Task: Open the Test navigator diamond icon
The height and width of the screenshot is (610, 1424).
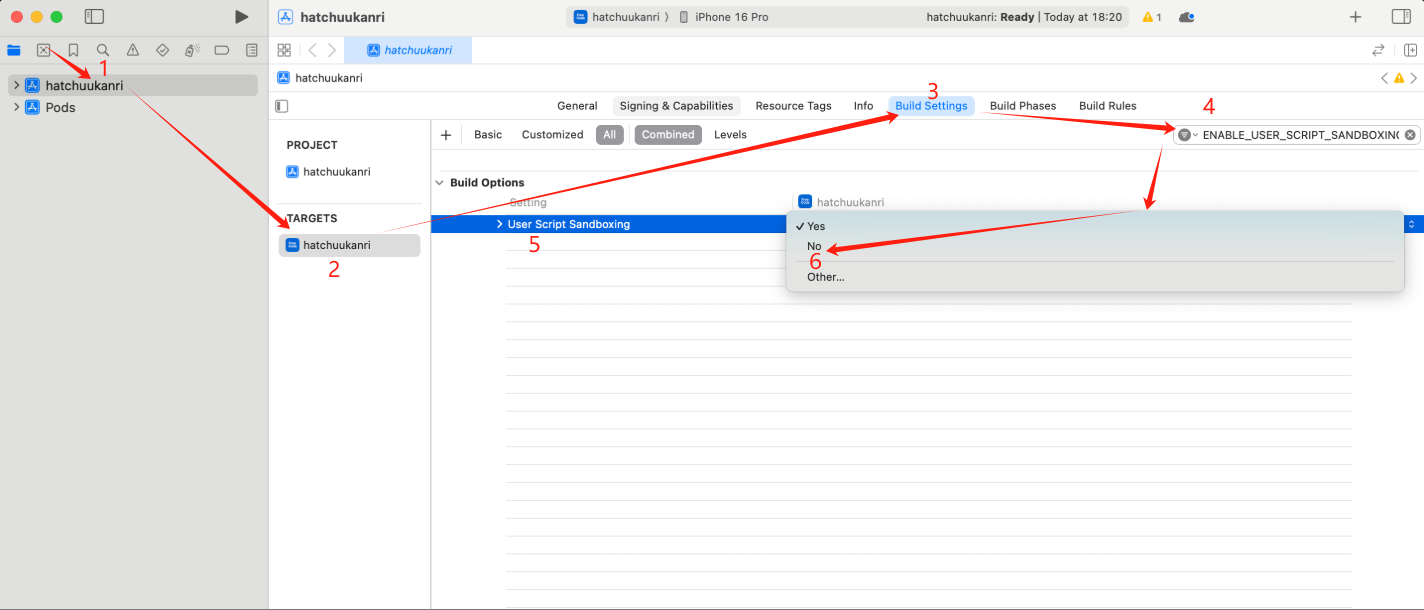Action: pos(163,50)
